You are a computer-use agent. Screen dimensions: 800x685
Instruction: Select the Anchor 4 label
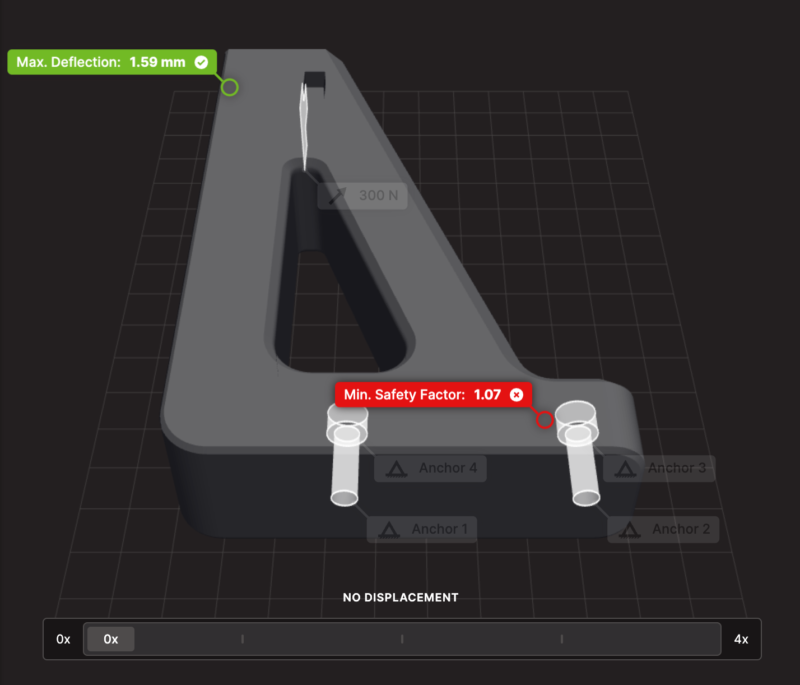pyautogui.click(x=430, y=468)
